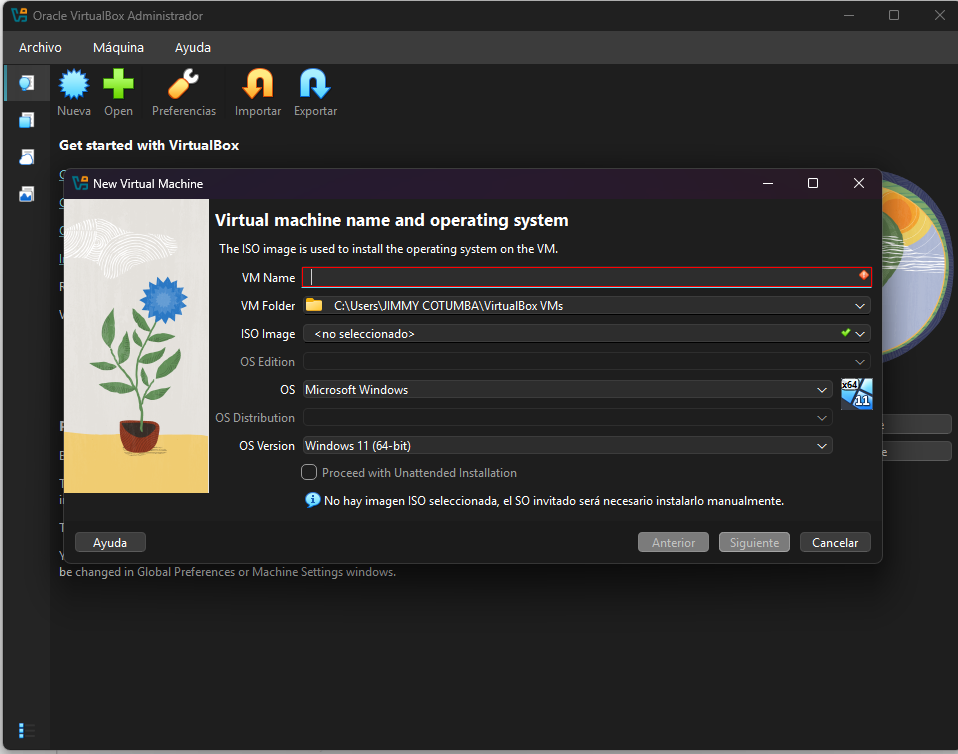
Task: Open the OS dropdown showing Microsoft Windows
Action: (x=568, y=390)
